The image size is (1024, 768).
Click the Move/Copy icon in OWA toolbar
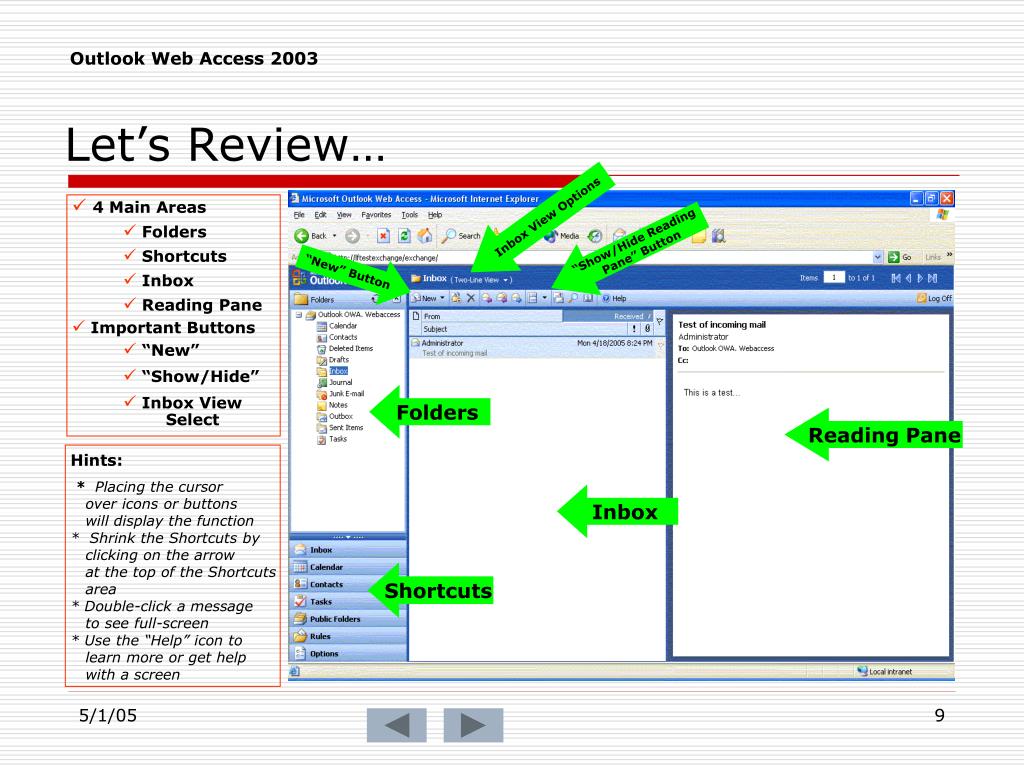coord(456,298)
